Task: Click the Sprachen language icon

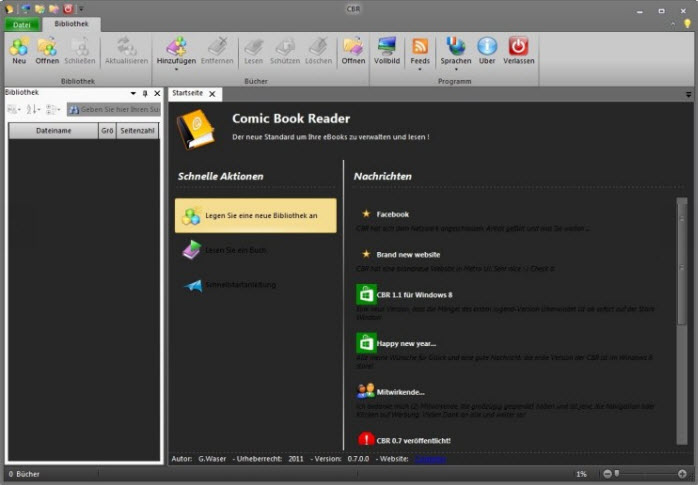Action: (x=456, y=47)
